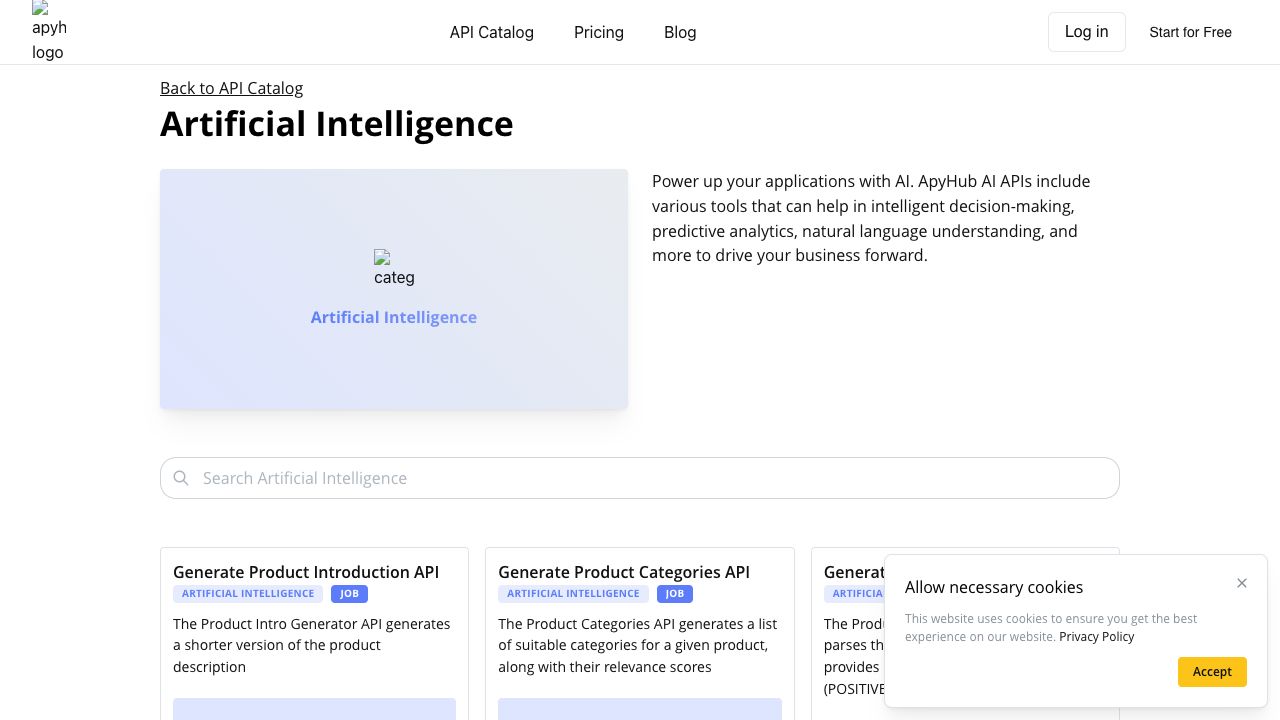Open Generate Product Categories API card title

point(624,572)
